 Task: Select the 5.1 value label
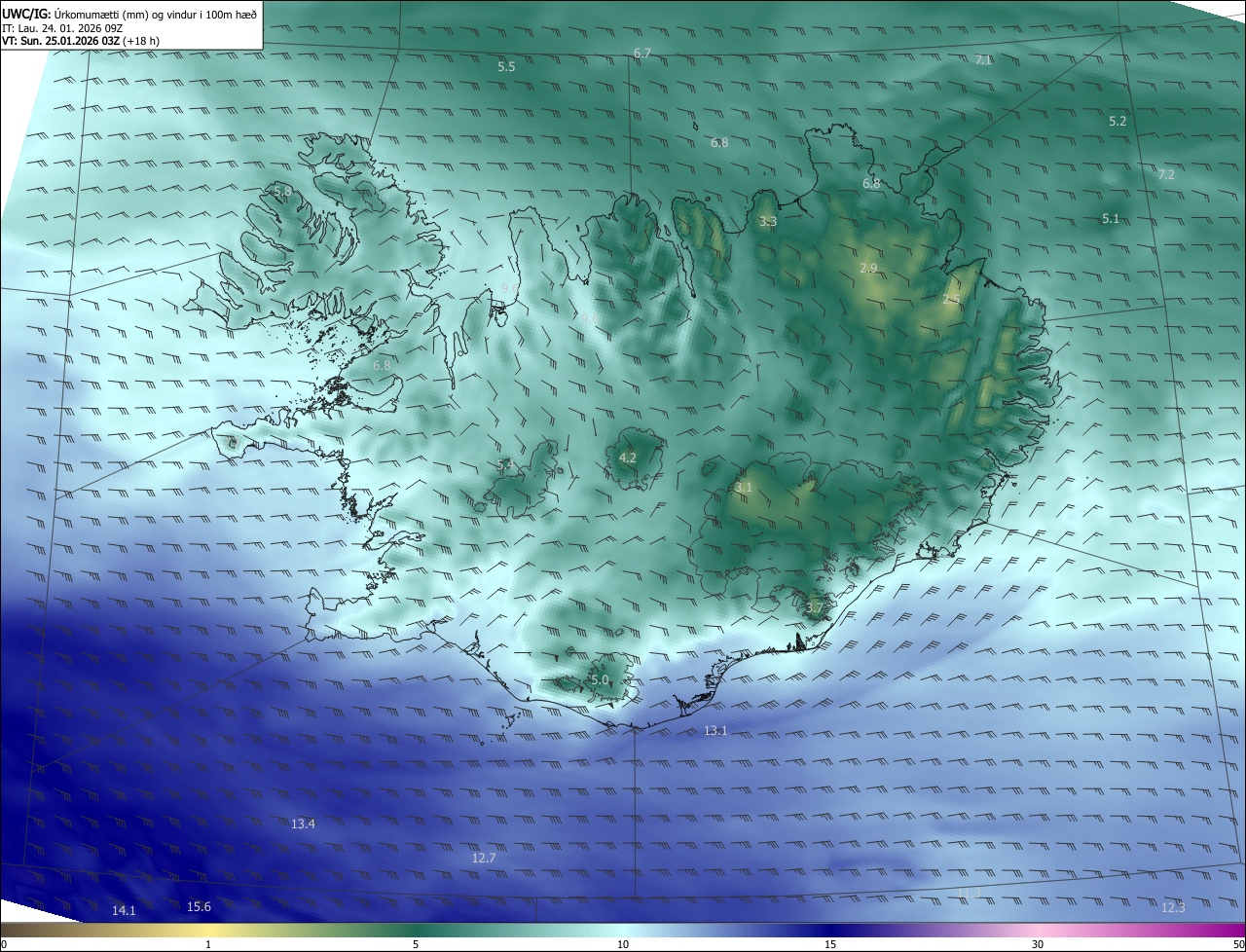[x=1111, y=218]
